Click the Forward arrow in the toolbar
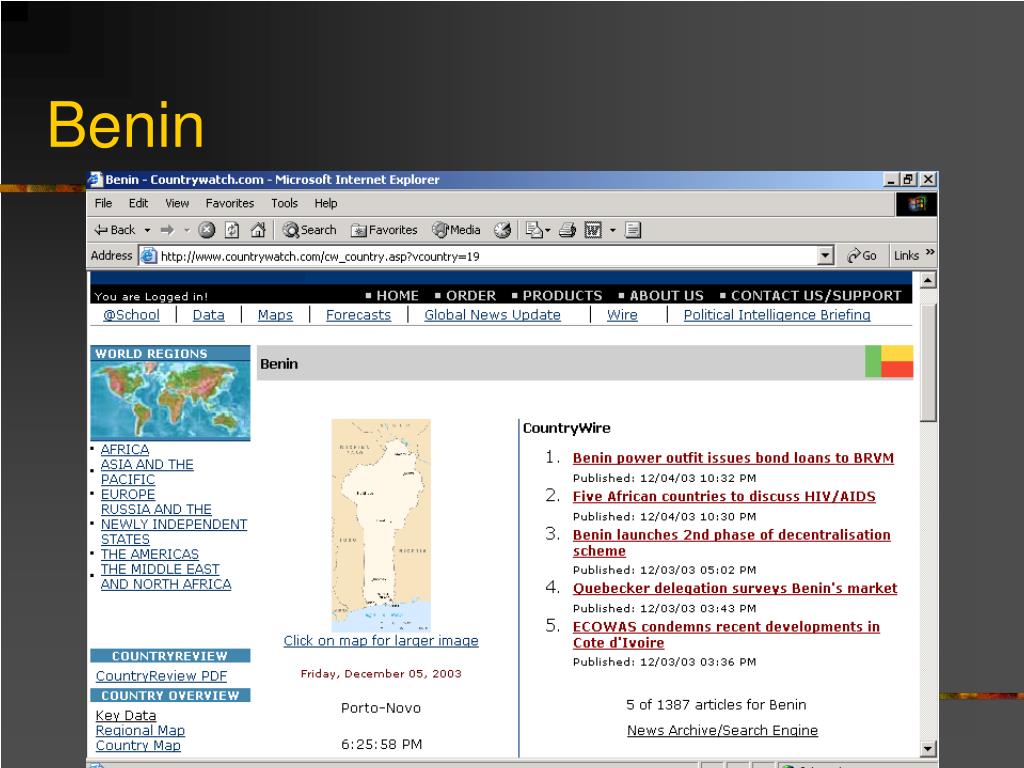Viewport: 1024px width, 768px height. click(167, 230)
